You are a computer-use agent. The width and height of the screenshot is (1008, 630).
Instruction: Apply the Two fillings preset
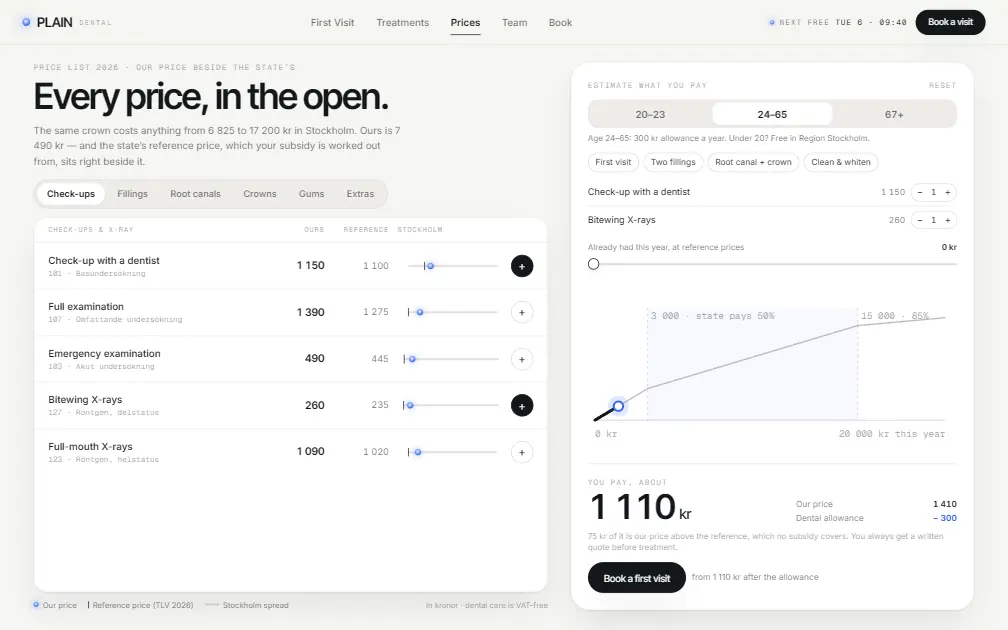click(673, 162)
